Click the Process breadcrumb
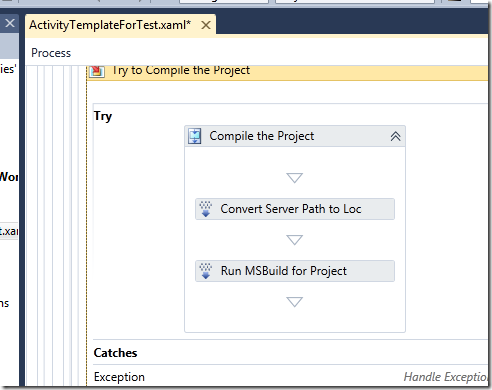This screenshot has width=492, height=390. [51, 53]
